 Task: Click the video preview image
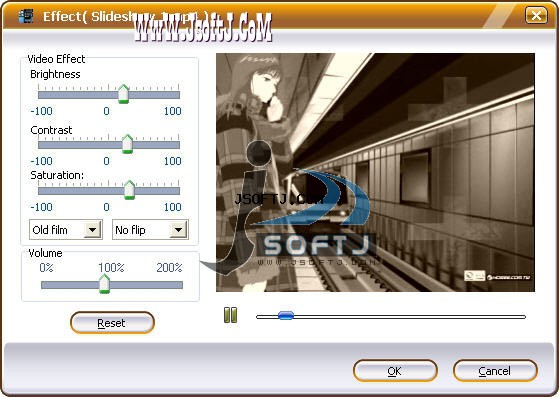(x=375, y=172)
